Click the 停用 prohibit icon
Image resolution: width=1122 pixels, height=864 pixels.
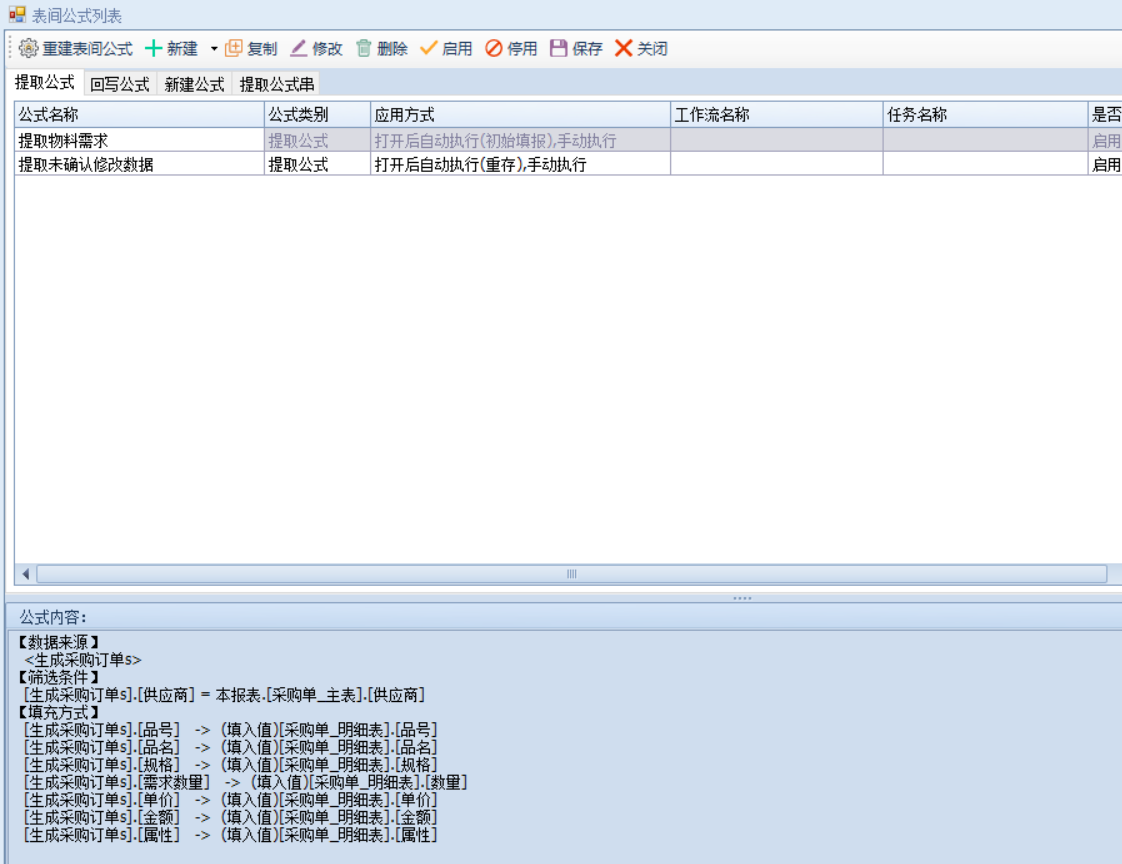(494, 48)
